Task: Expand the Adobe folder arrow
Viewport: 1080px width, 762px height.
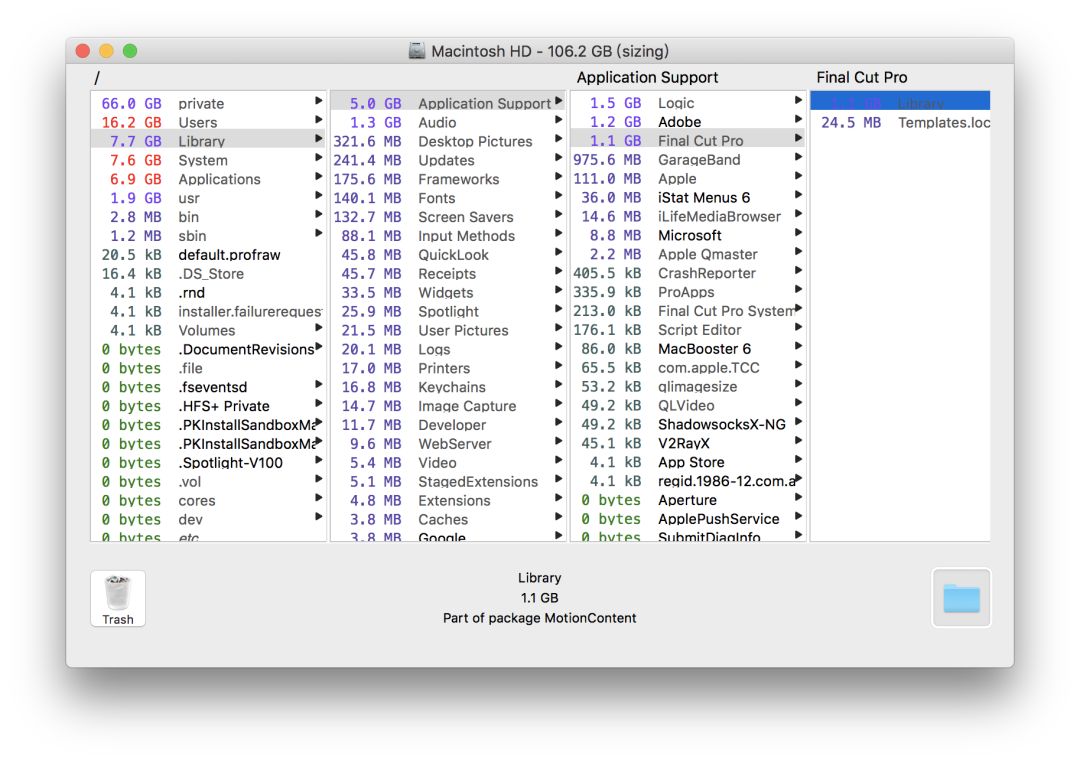Action: (x=798, y=119)
